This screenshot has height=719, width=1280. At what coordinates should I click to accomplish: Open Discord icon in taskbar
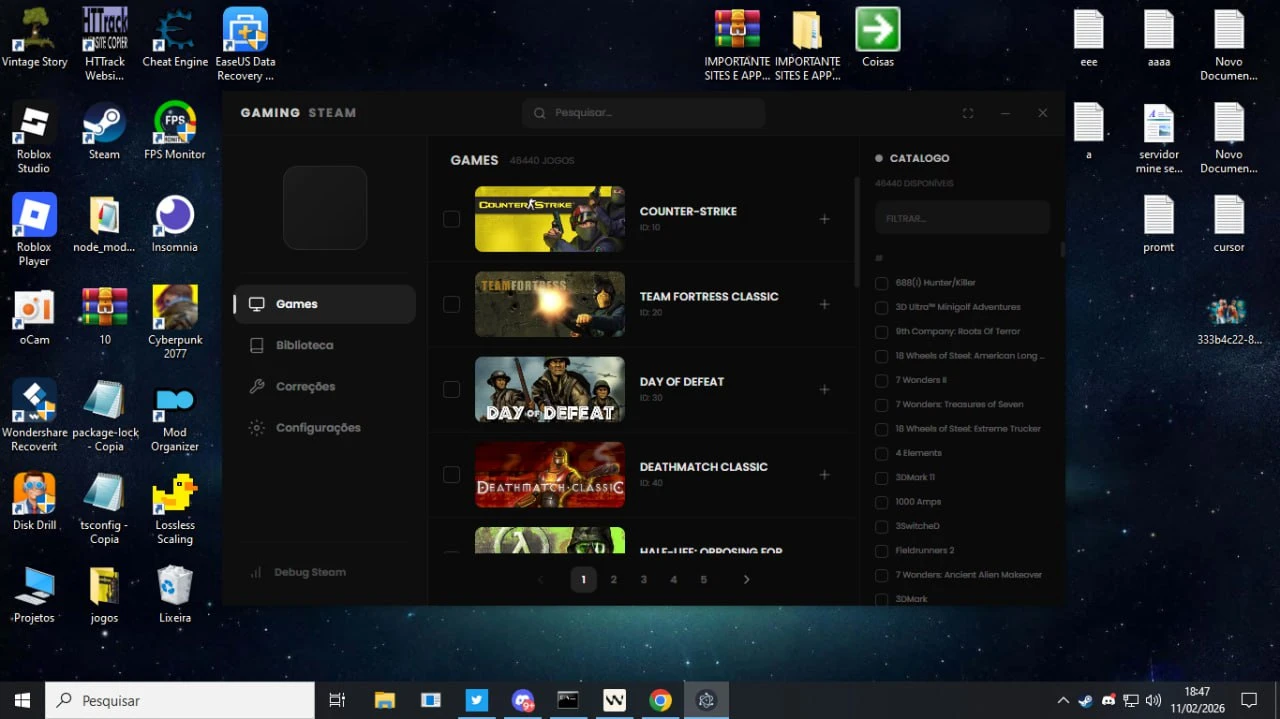(522, 700)
